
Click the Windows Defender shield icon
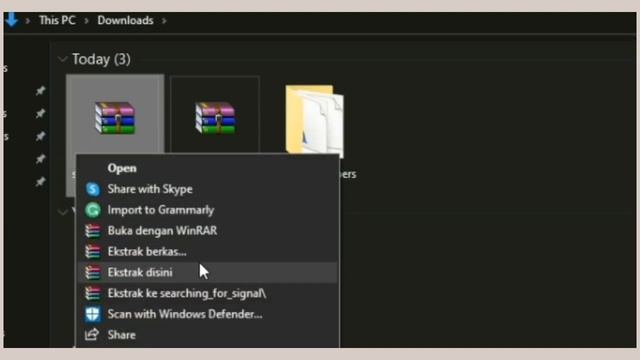click(x=93, y=314)
